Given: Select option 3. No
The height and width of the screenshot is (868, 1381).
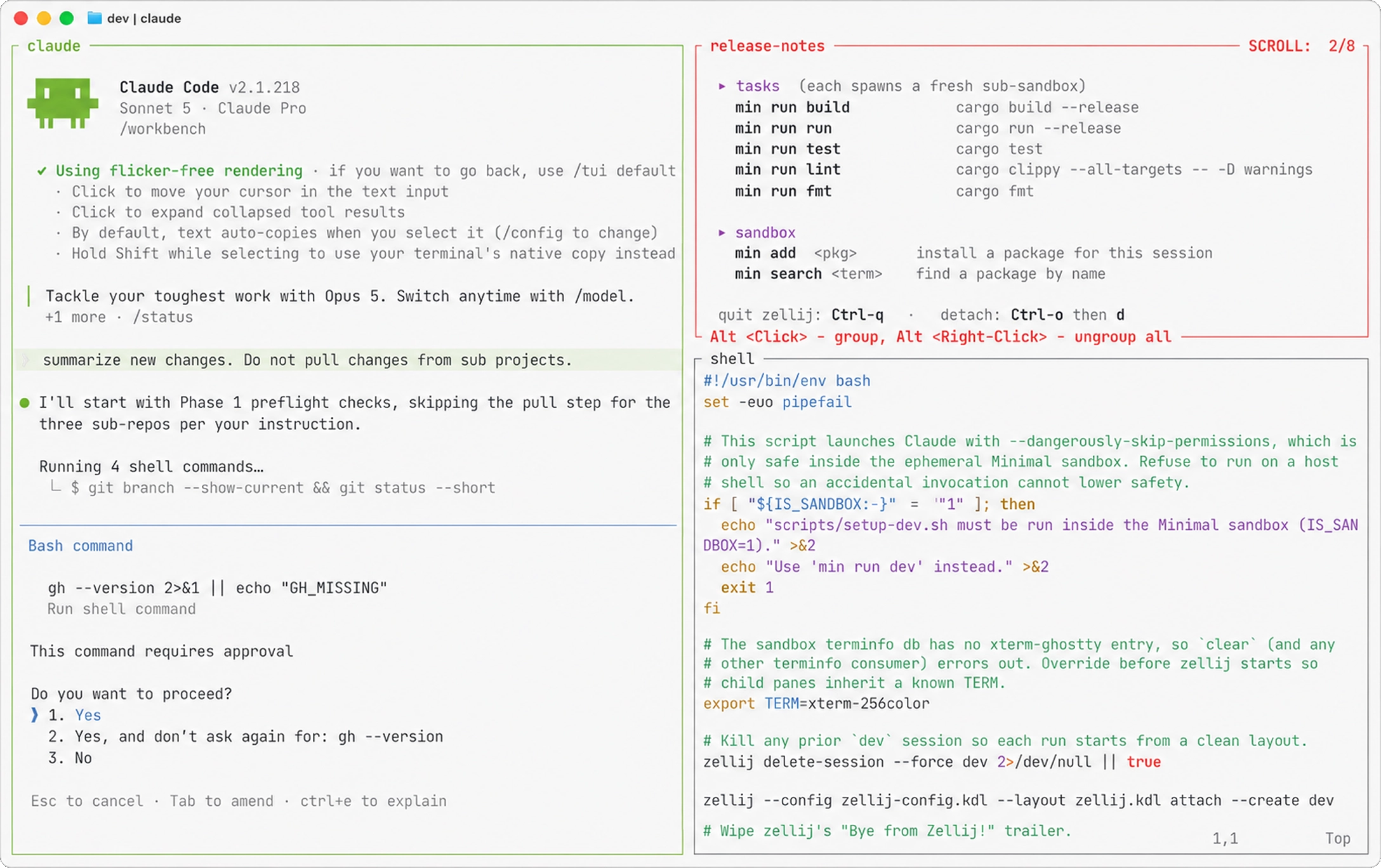Looking at the screenshot, I should [70, 758].
